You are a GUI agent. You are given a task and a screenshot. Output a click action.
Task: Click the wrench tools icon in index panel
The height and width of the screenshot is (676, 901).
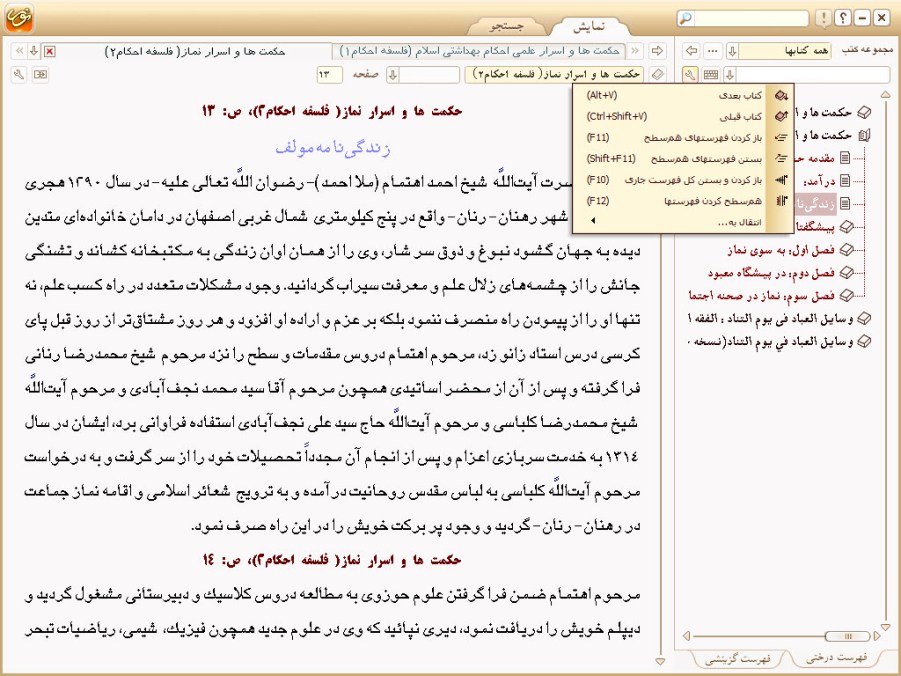[x=690, y=74]
